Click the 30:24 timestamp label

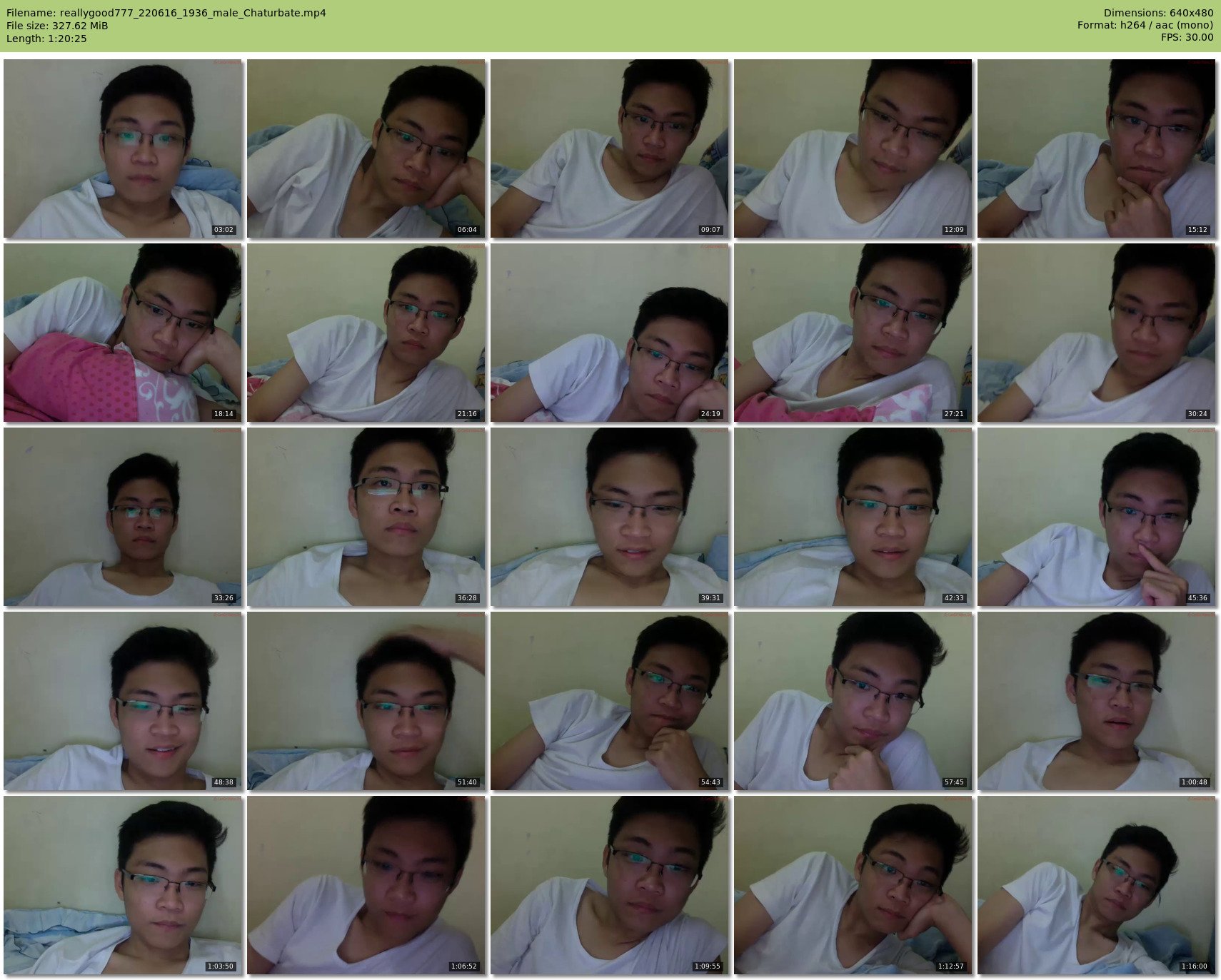1197,414
